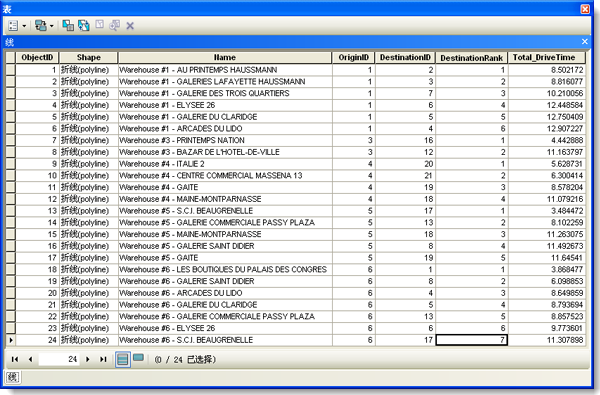The height and width of the screenshot is (395, 600).
Task: Go to previous record button
Action: 30,359
